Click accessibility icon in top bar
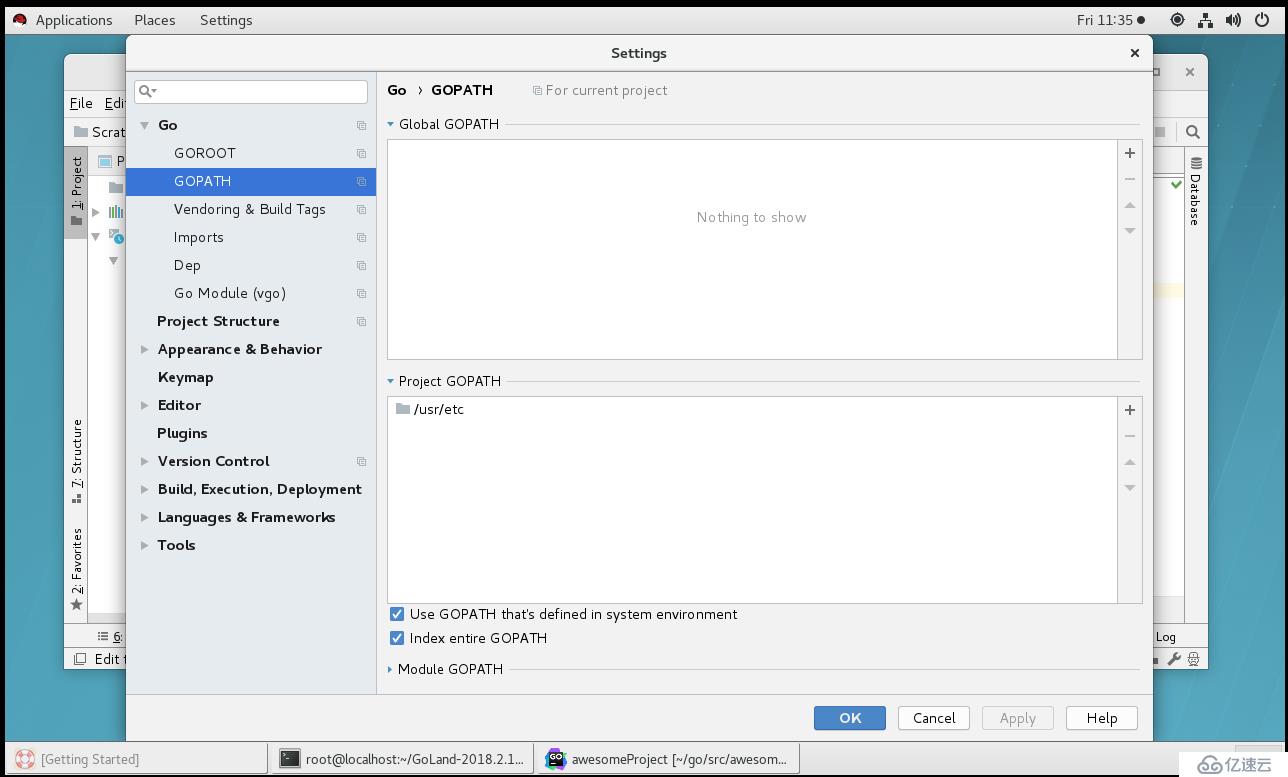 click(x=1177, y=19)
